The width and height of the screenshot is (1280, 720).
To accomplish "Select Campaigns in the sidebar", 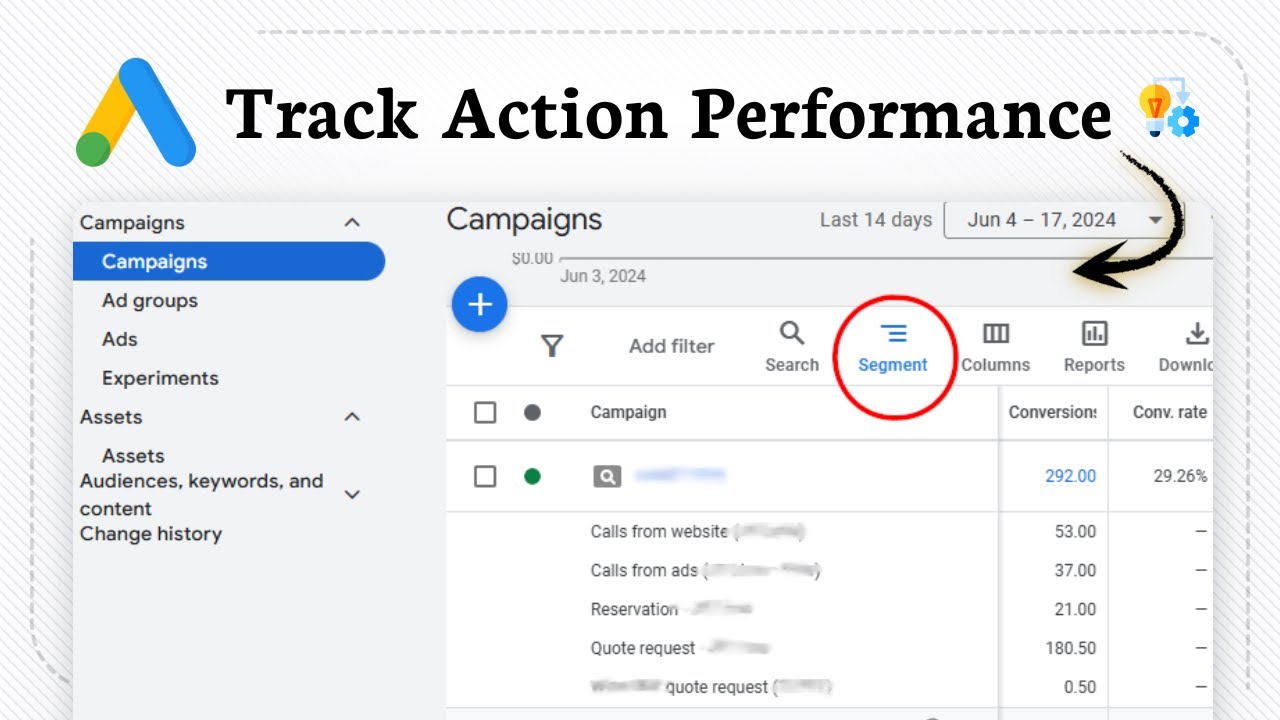I will point(229,261).
